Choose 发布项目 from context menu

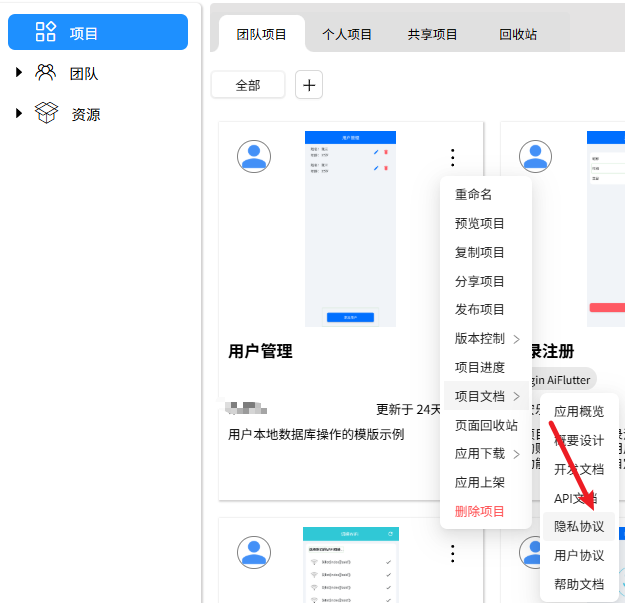(486, 309)
